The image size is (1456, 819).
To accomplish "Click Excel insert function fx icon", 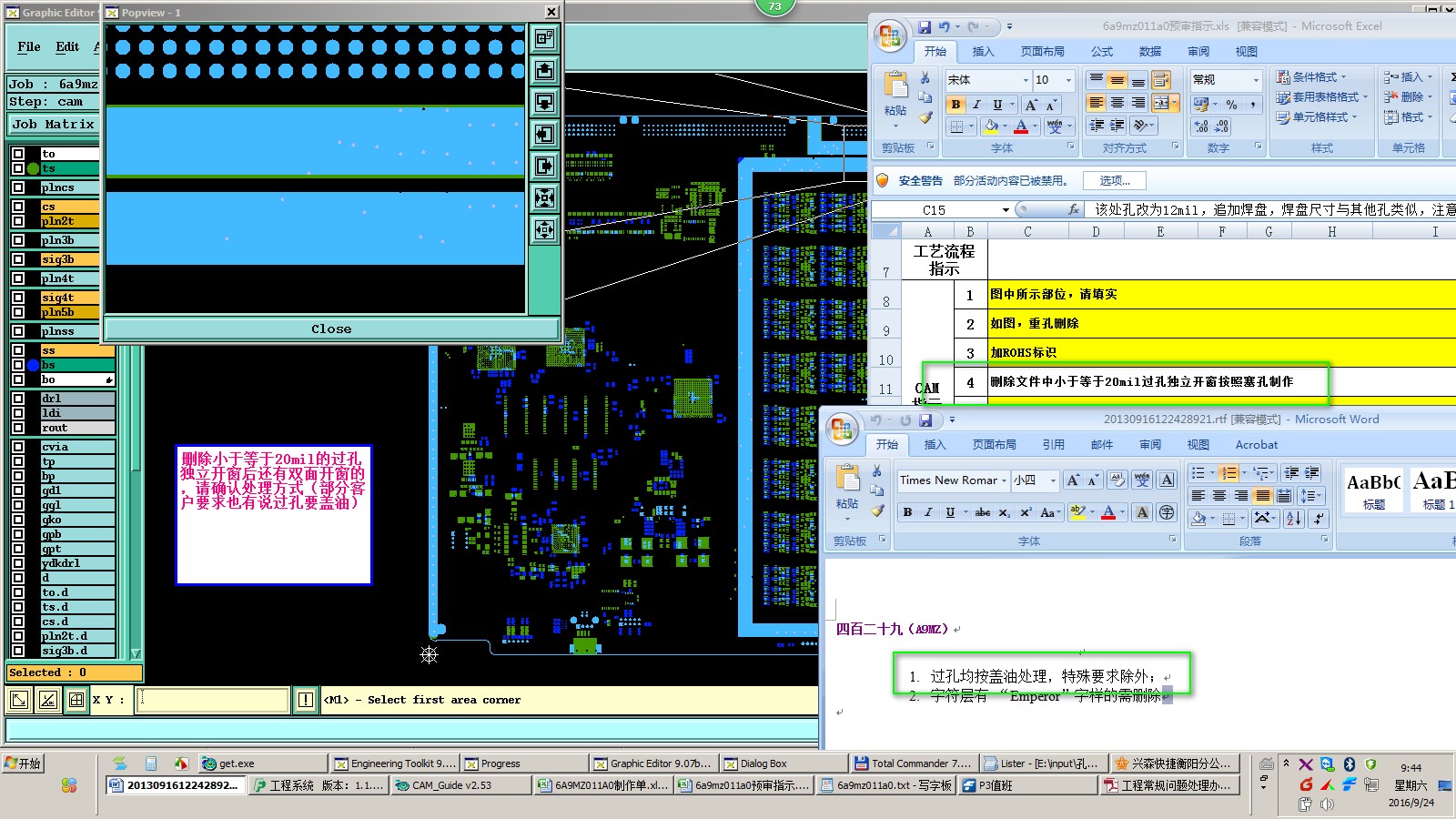I will click(x=1074, y=209).
